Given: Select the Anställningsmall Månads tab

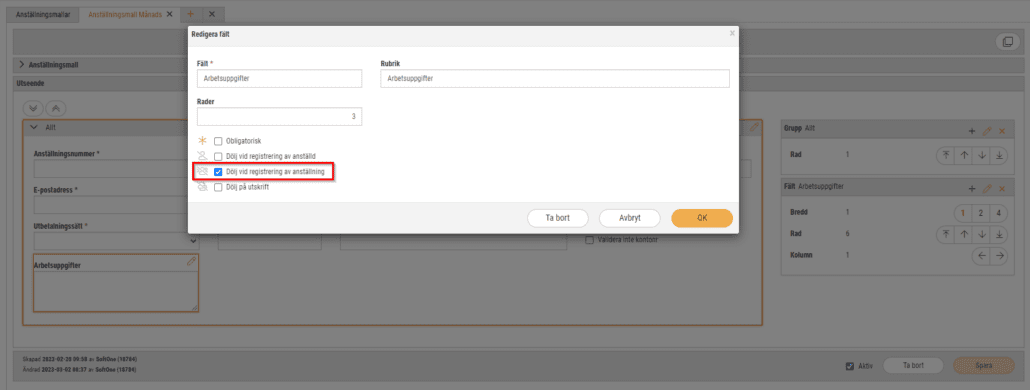Looking at the screenshot, I should pos(125,14).
